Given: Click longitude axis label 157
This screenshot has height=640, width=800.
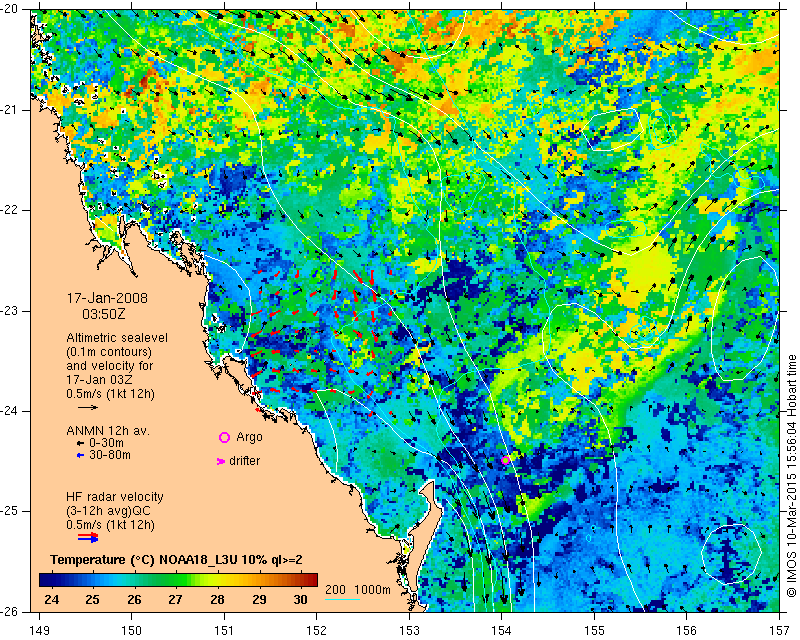Looking at the screenshot, I should click(780, 631).
